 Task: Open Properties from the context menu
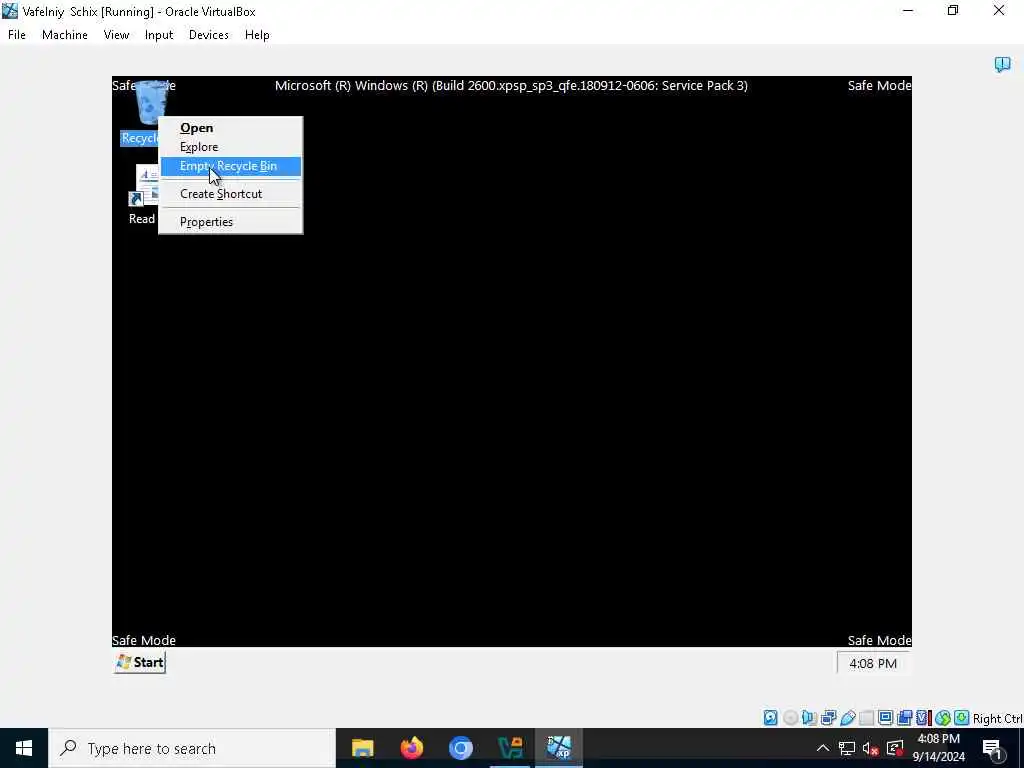(231, 222)
